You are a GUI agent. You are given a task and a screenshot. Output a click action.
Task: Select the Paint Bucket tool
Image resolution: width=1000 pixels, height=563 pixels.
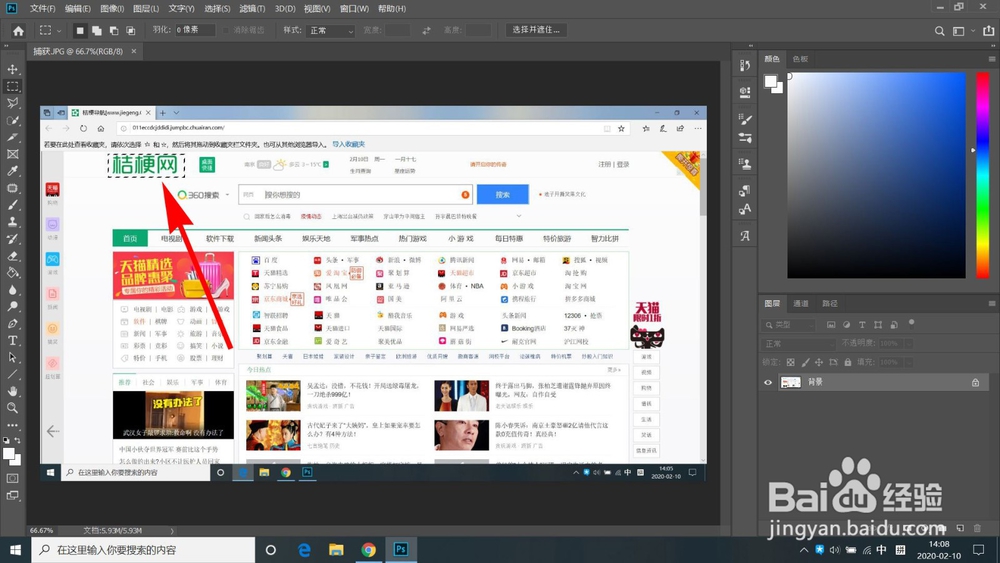pos(12,273)
